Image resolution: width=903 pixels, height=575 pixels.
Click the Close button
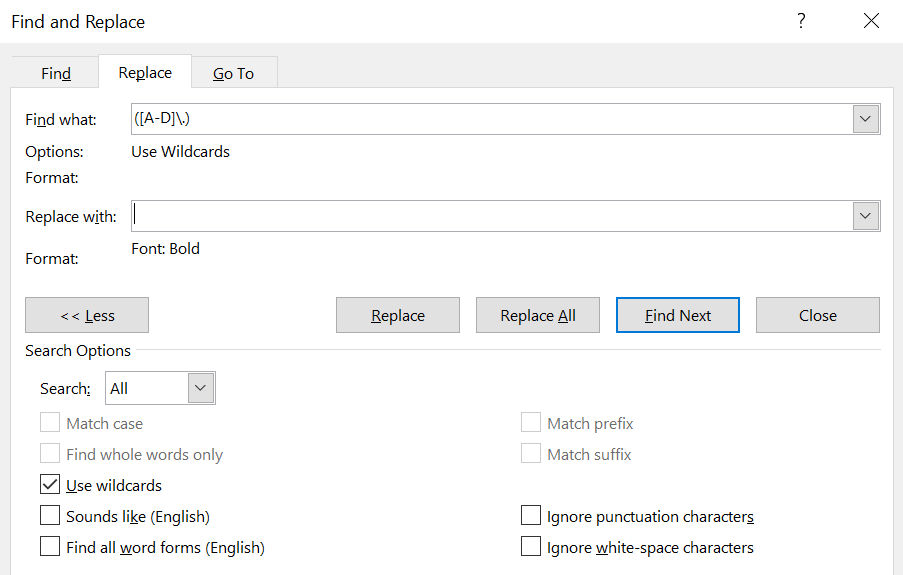click(x=818, y=315)
